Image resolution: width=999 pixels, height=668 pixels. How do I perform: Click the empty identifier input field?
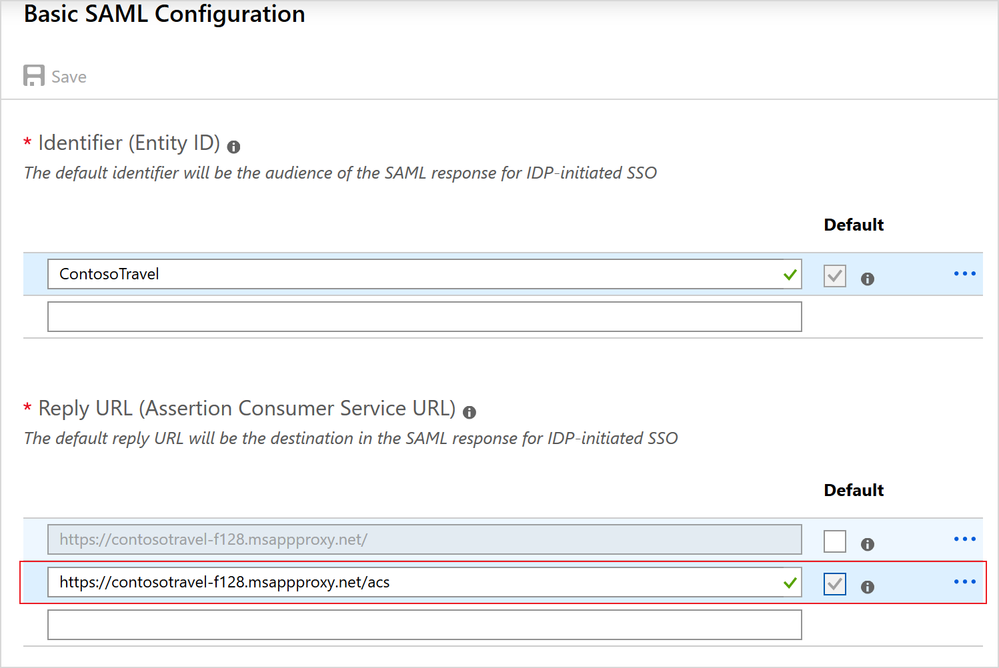(424, 316)
